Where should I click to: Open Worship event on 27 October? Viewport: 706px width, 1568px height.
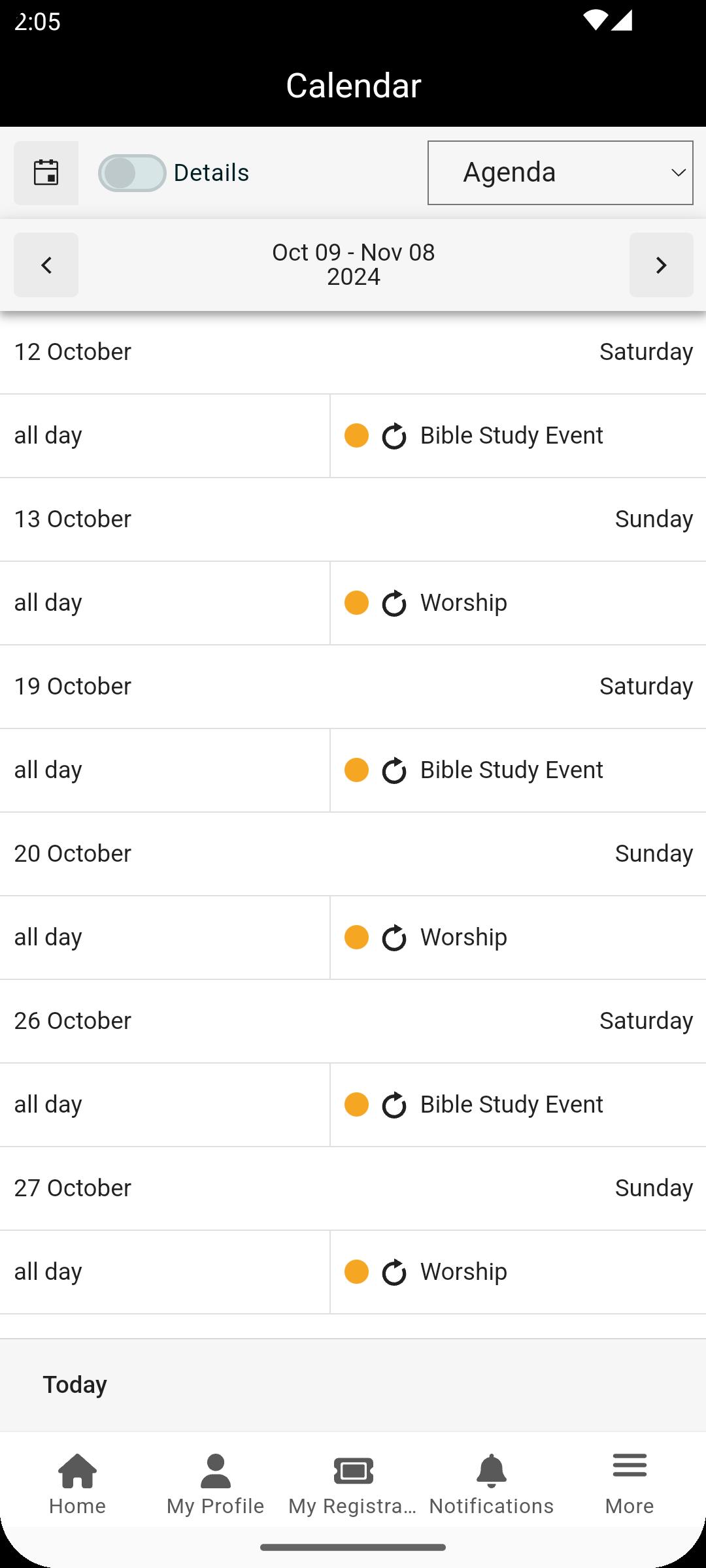pos(463,1272)
